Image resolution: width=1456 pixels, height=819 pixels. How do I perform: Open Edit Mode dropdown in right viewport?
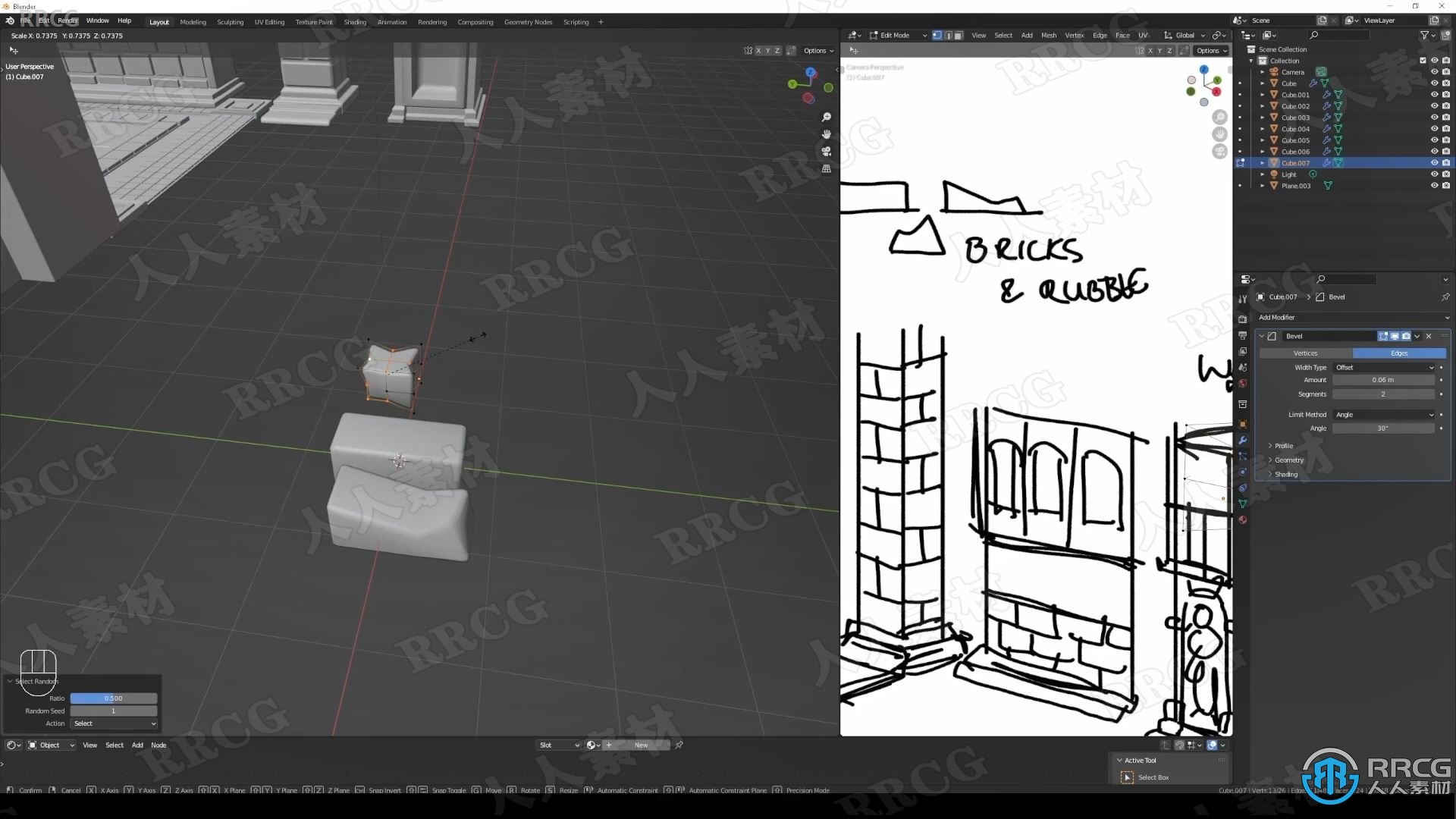[x=898, y=35]
